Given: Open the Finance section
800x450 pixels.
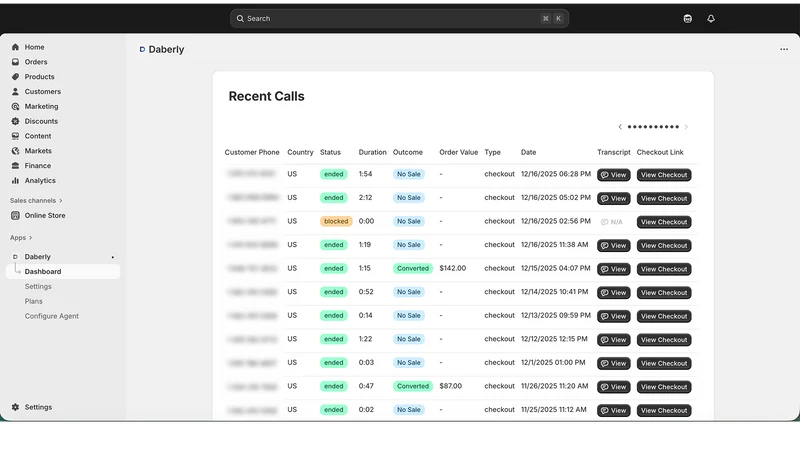Looking at the screenshot, I should tap(37, 165).
